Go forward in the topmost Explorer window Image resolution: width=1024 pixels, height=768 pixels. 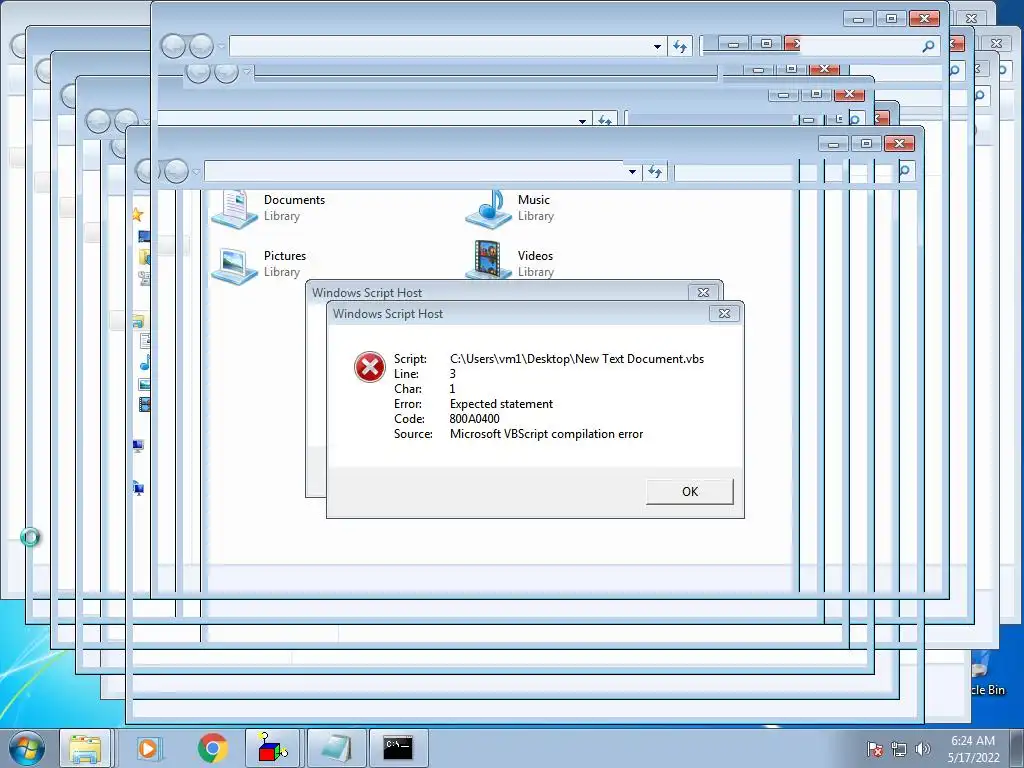point(201,46)
